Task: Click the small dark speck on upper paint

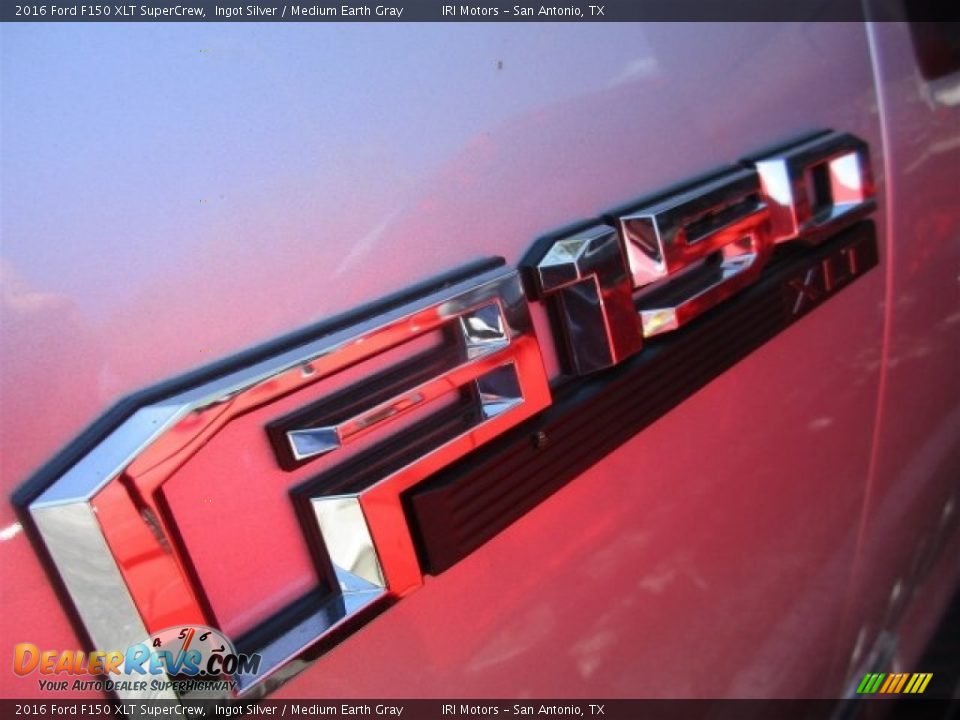Action: [x=499, y=65]
